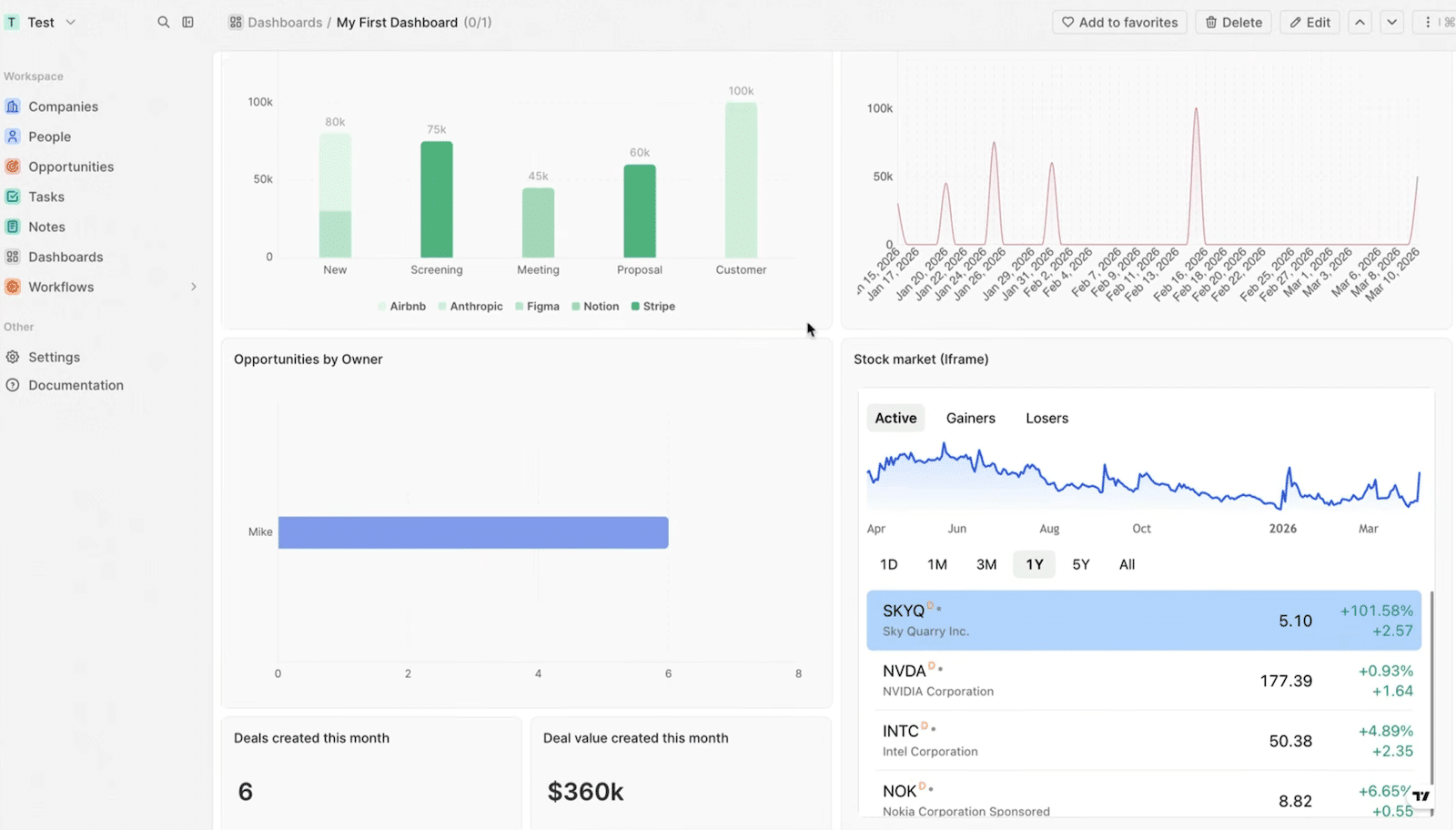
Task: Click the Proposal stage bar
Action: [x=640, y=211]
